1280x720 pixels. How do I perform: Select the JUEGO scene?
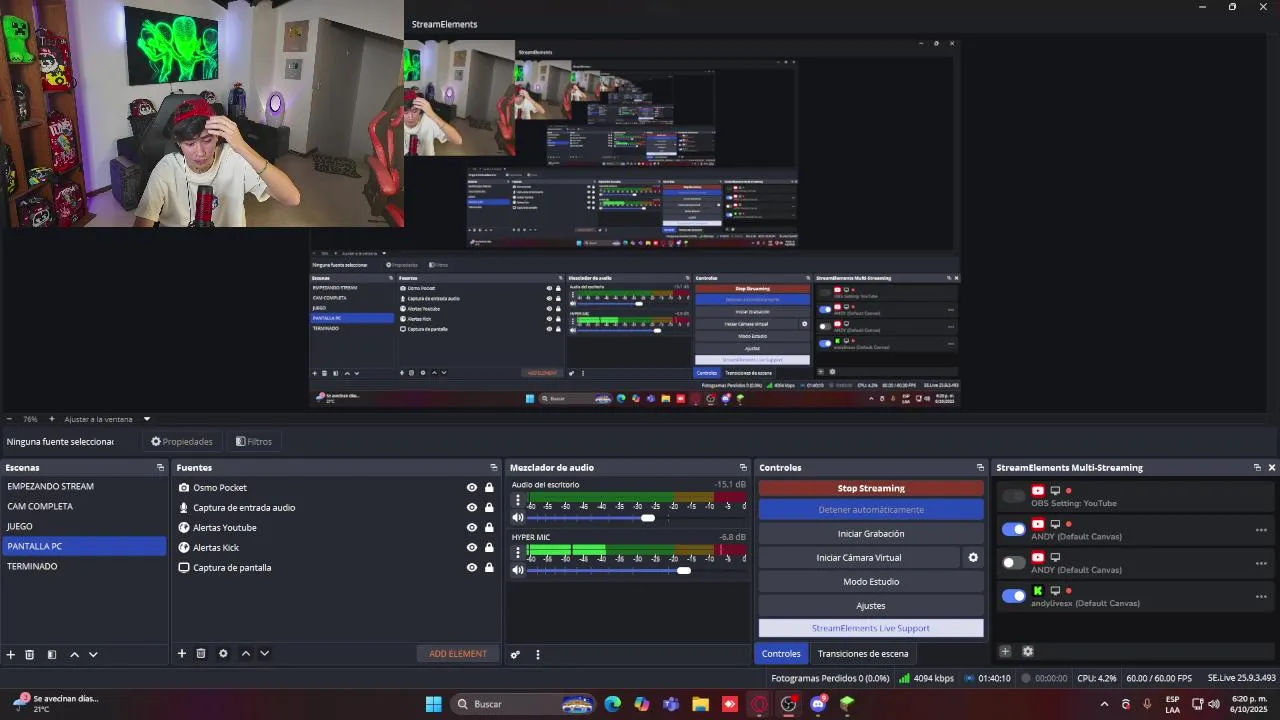pos(84,527)
